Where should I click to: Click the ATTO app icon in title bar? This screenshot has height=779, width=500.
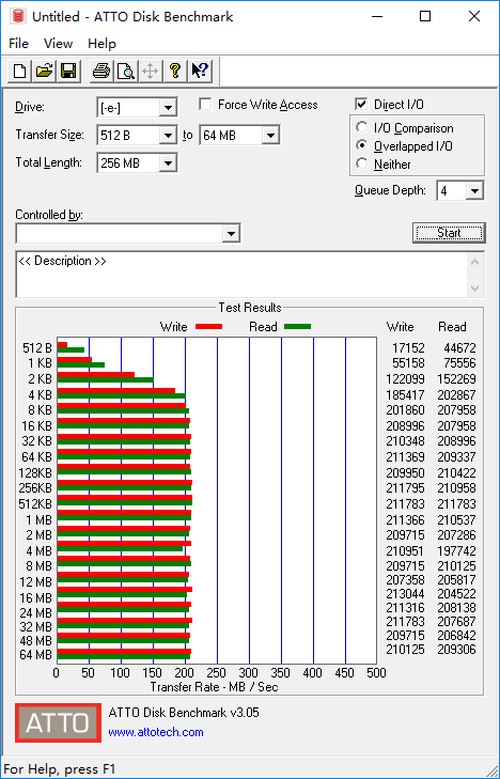coord(19,16)
